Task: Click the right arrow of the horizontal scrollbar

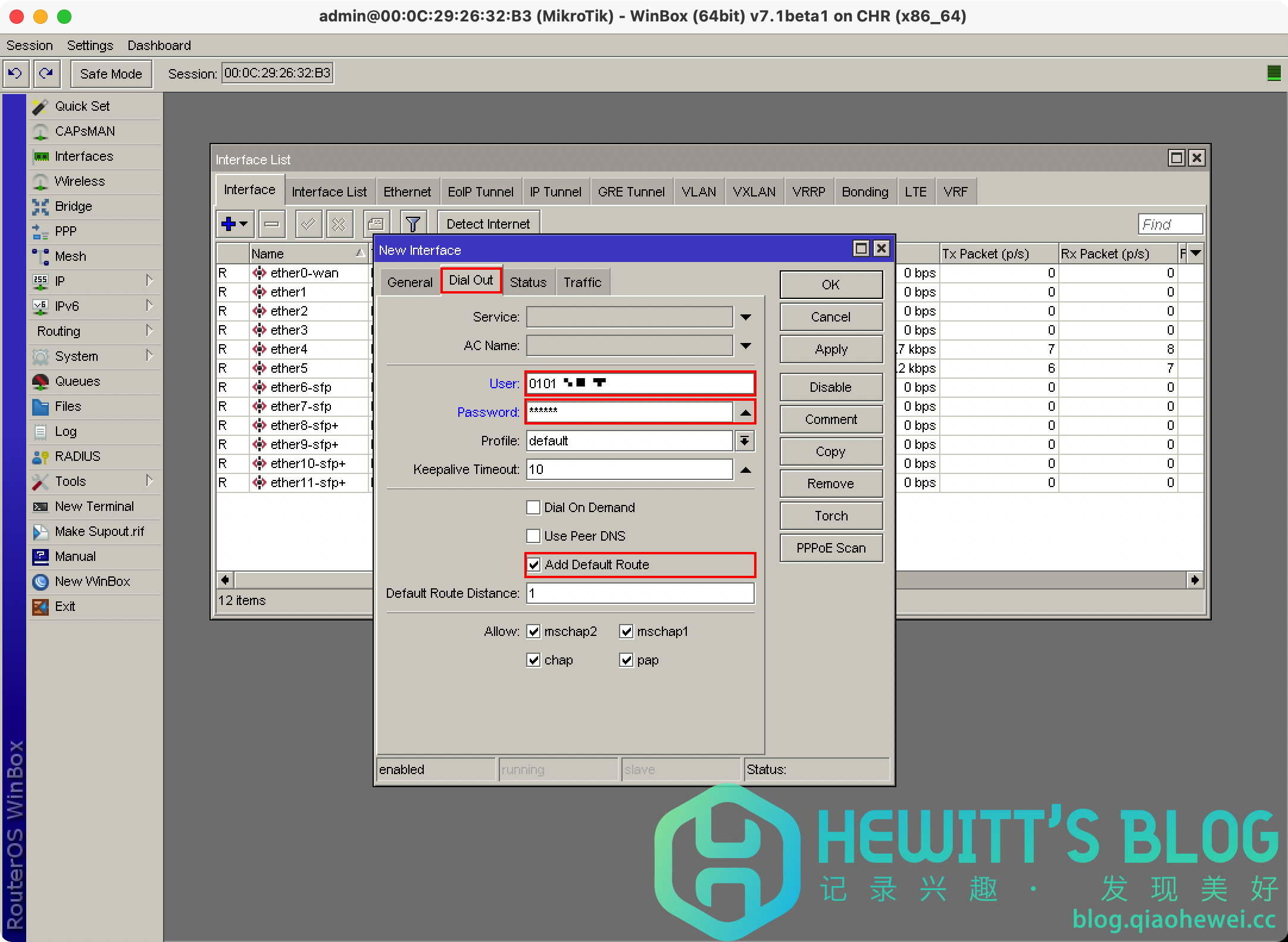Action: pyautogui.click(x=1195, y=580)
